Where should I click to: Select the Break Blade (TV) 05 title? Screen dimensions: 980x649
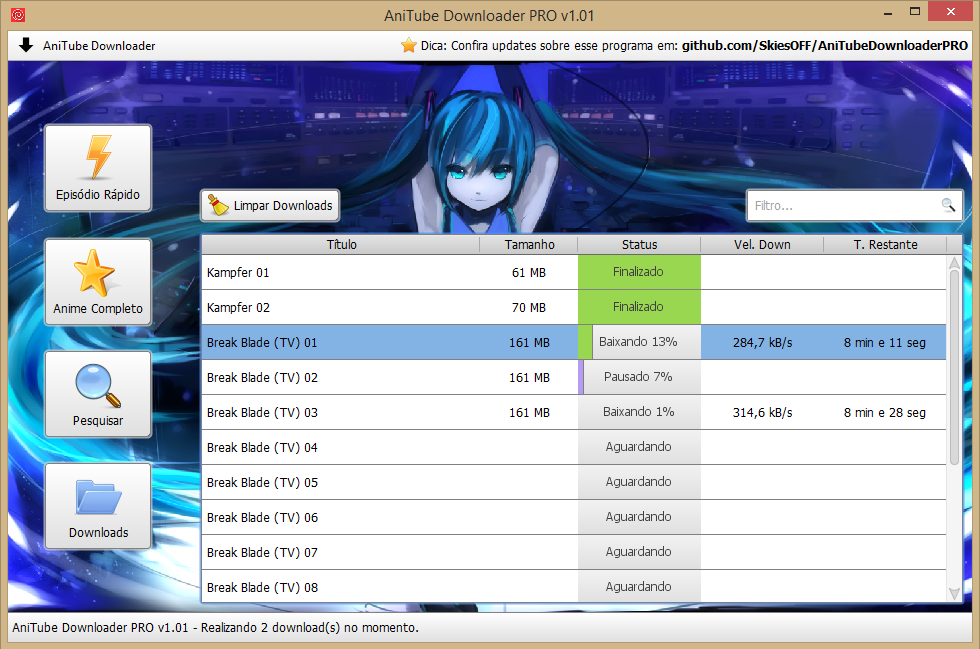(262, 483)
